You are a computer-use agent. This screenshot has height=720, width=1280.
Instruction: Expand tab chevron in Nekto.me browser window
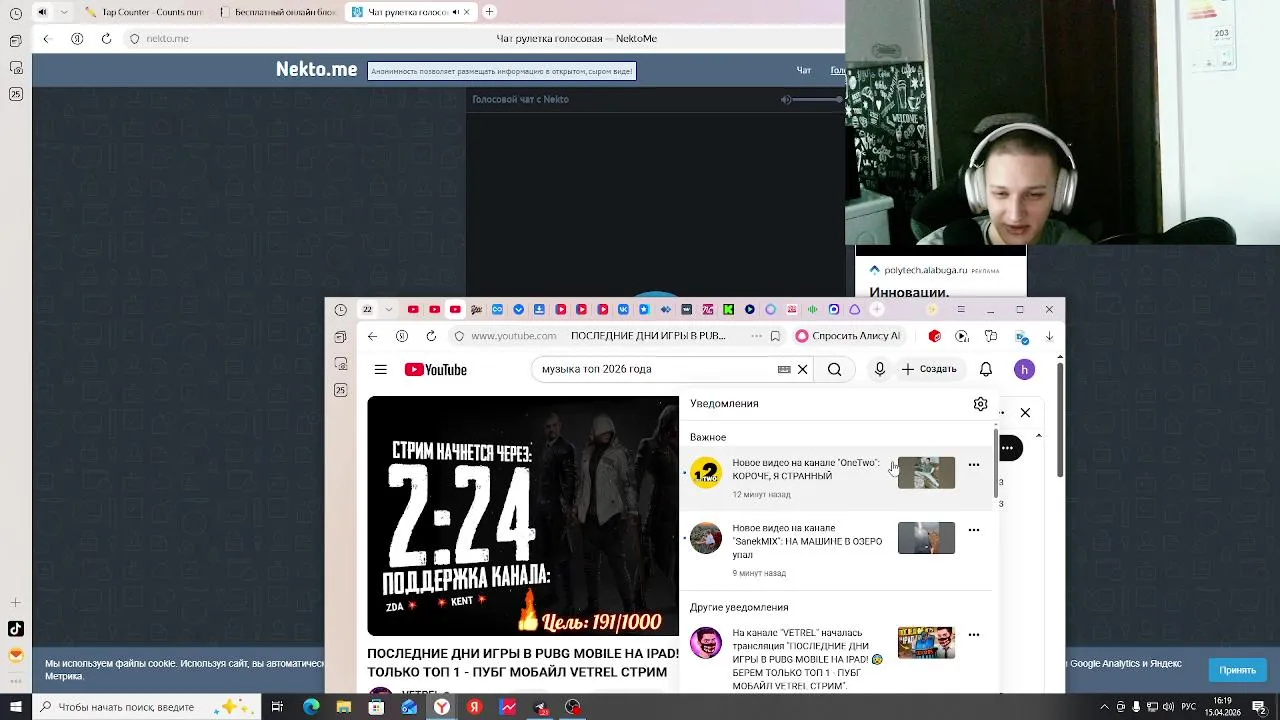click(x=65, y=12)
